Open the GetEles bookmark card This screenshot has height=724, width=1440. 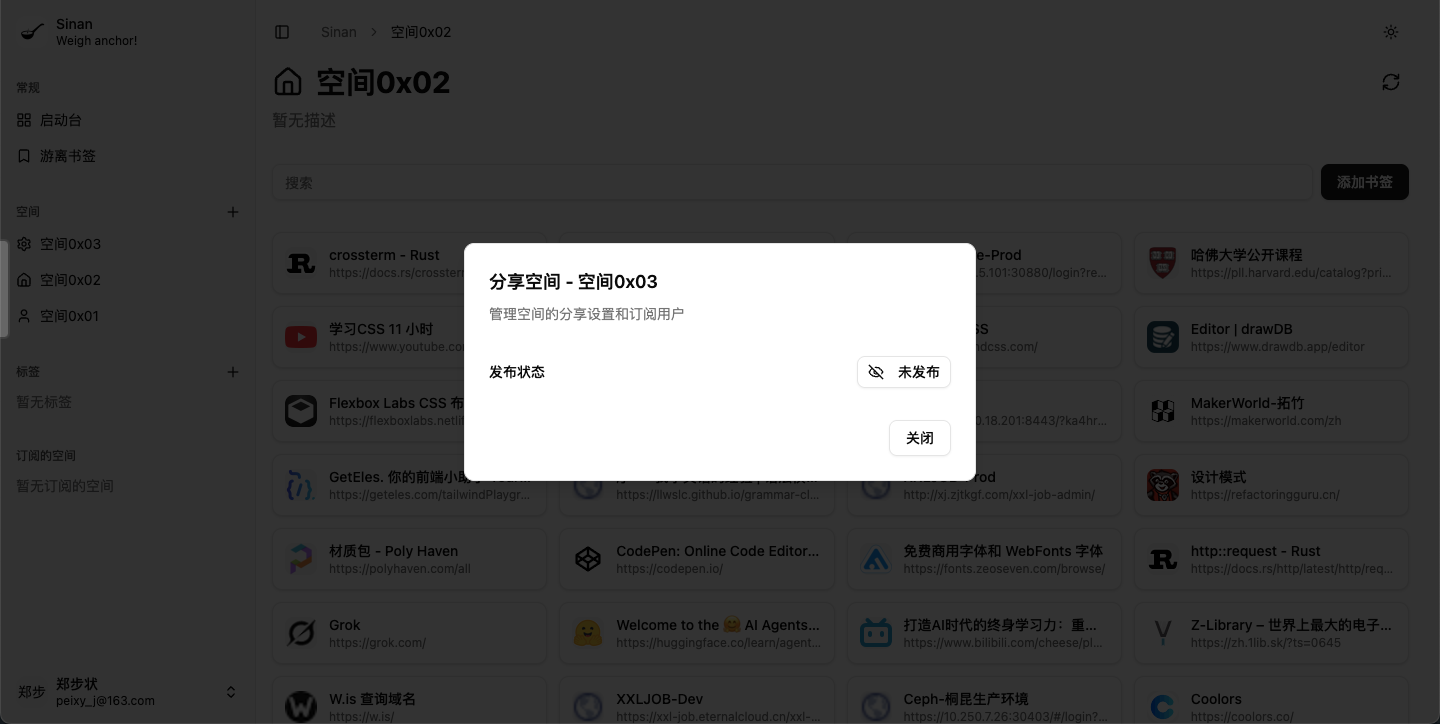pyautogui.click(x=410, y=485)
